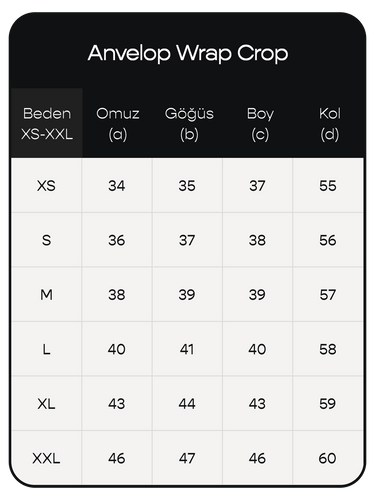Click the Anvelop Wrap Crop title
The width and height of the screenshot is (375, 500).
188,53
